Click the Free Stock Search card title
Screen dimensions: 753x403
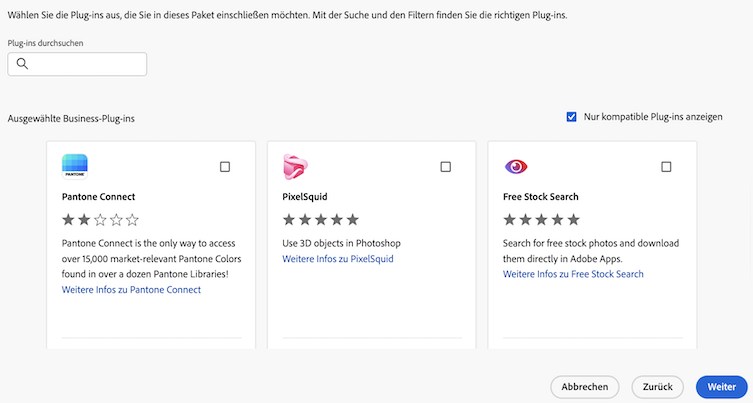coord(540,197)
